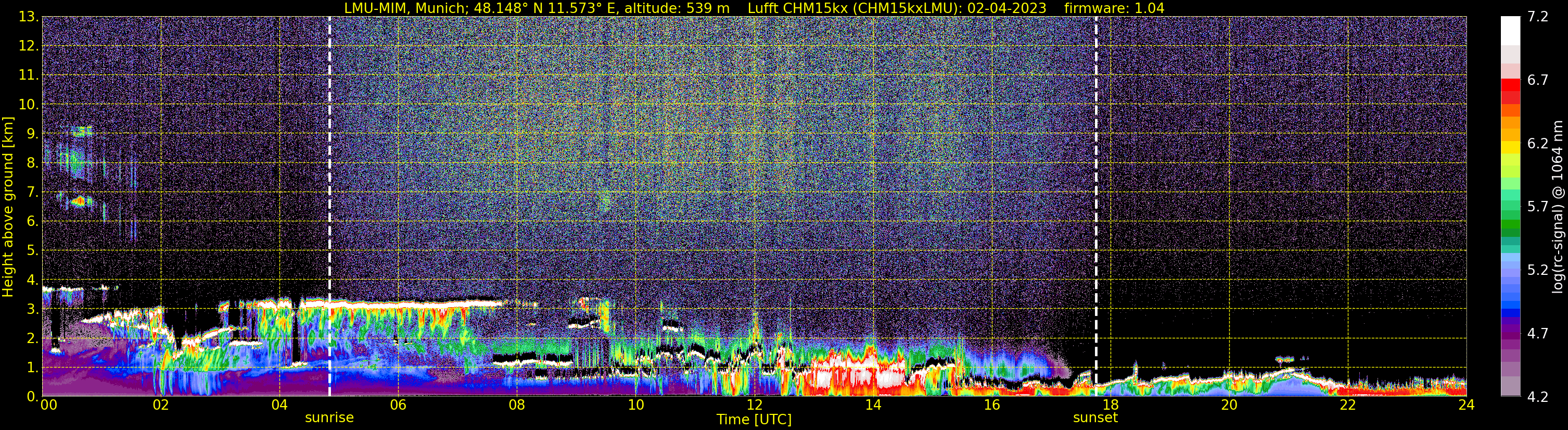Image resolution: width=1568 pixels, height=430 pixels.
Task: Click the height tick label '9.'
Action: coord(32,133)
